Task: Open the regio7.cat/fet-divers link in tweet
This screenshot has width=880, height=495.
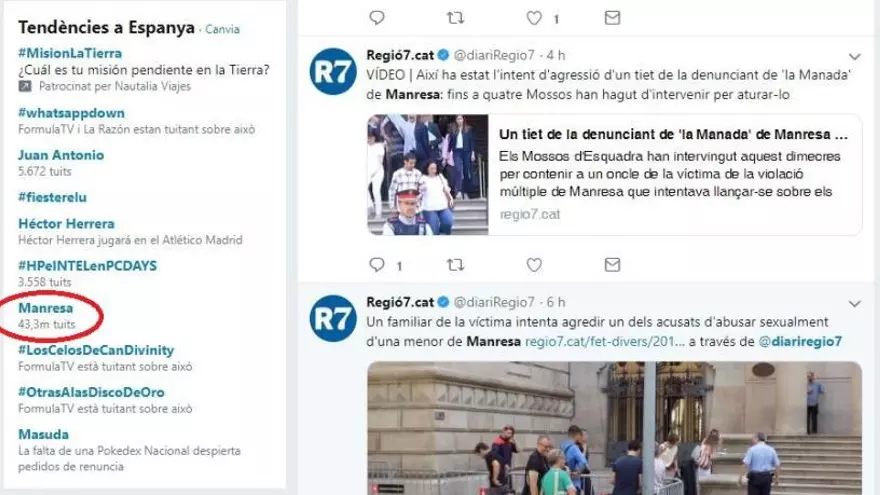Action: [x=605, y=341]
